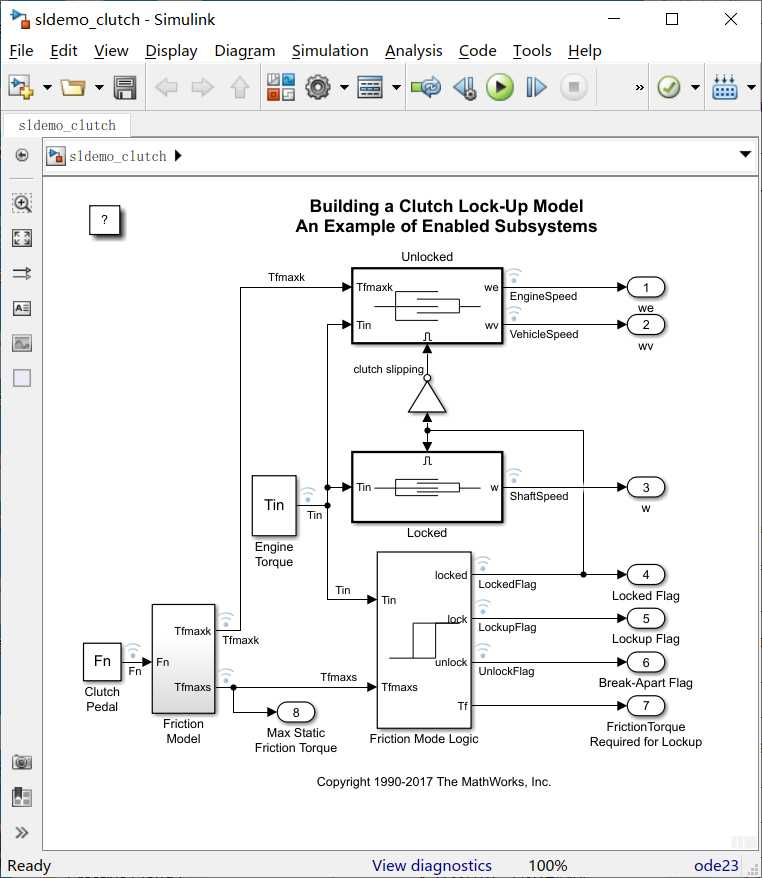Click the Open folder icon
The width and height of the screenshot is (762, 878).
pos(73,87)
